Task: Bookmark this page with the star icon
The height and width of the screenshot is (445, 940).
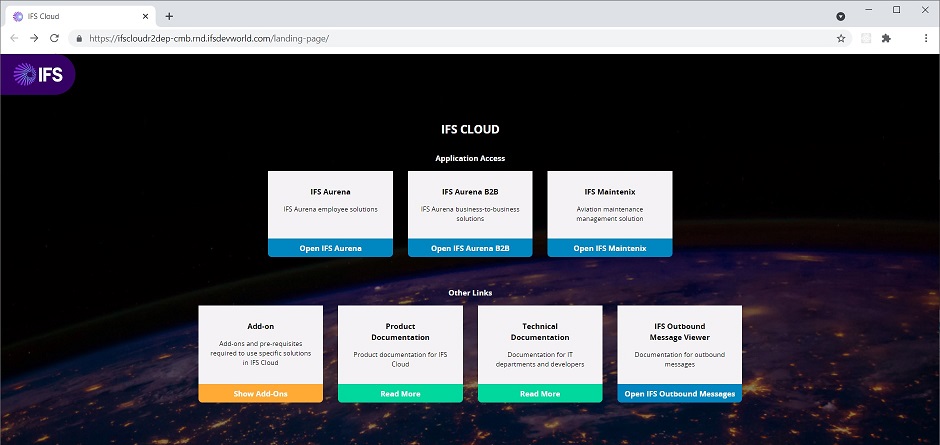Action: click(x=841, y=38)
